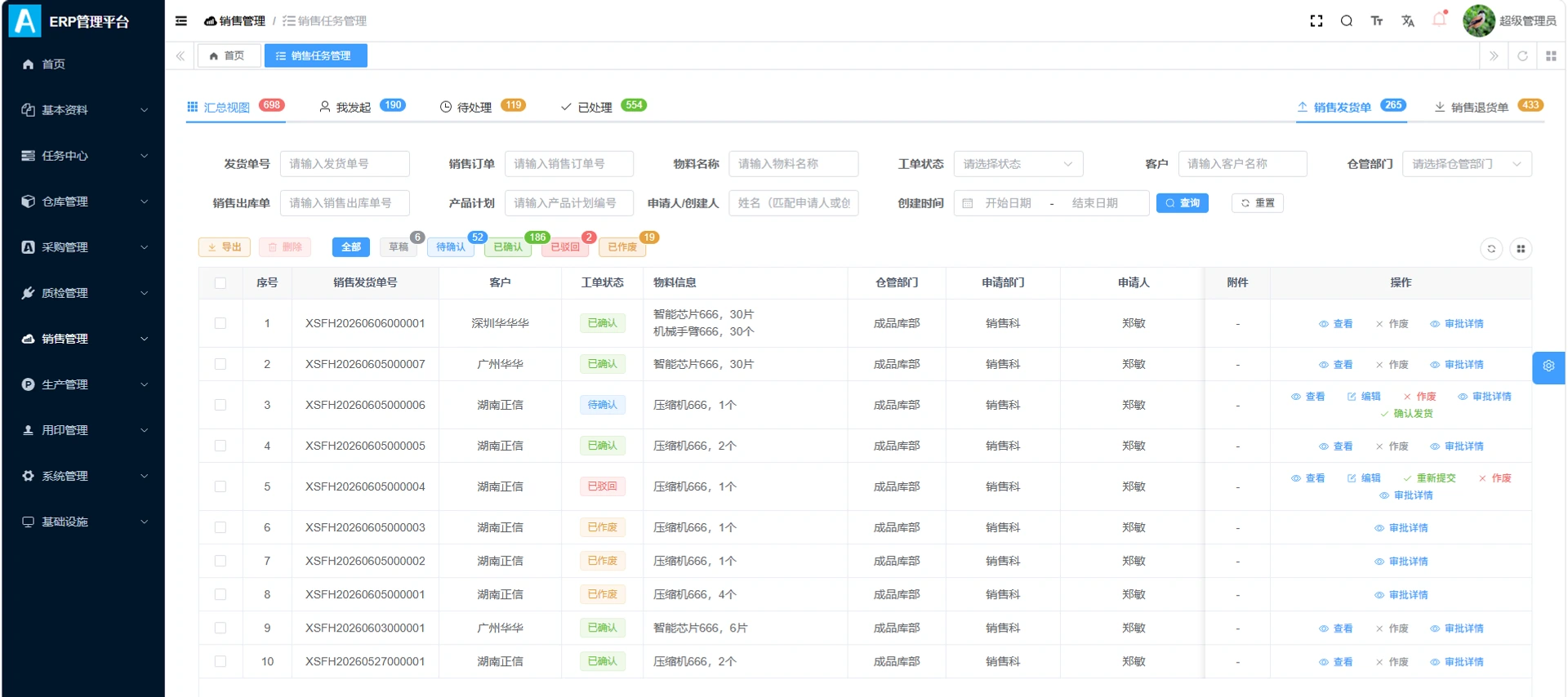
Task: Click the 开始日期 start date field
Action: coord(1008,203)
